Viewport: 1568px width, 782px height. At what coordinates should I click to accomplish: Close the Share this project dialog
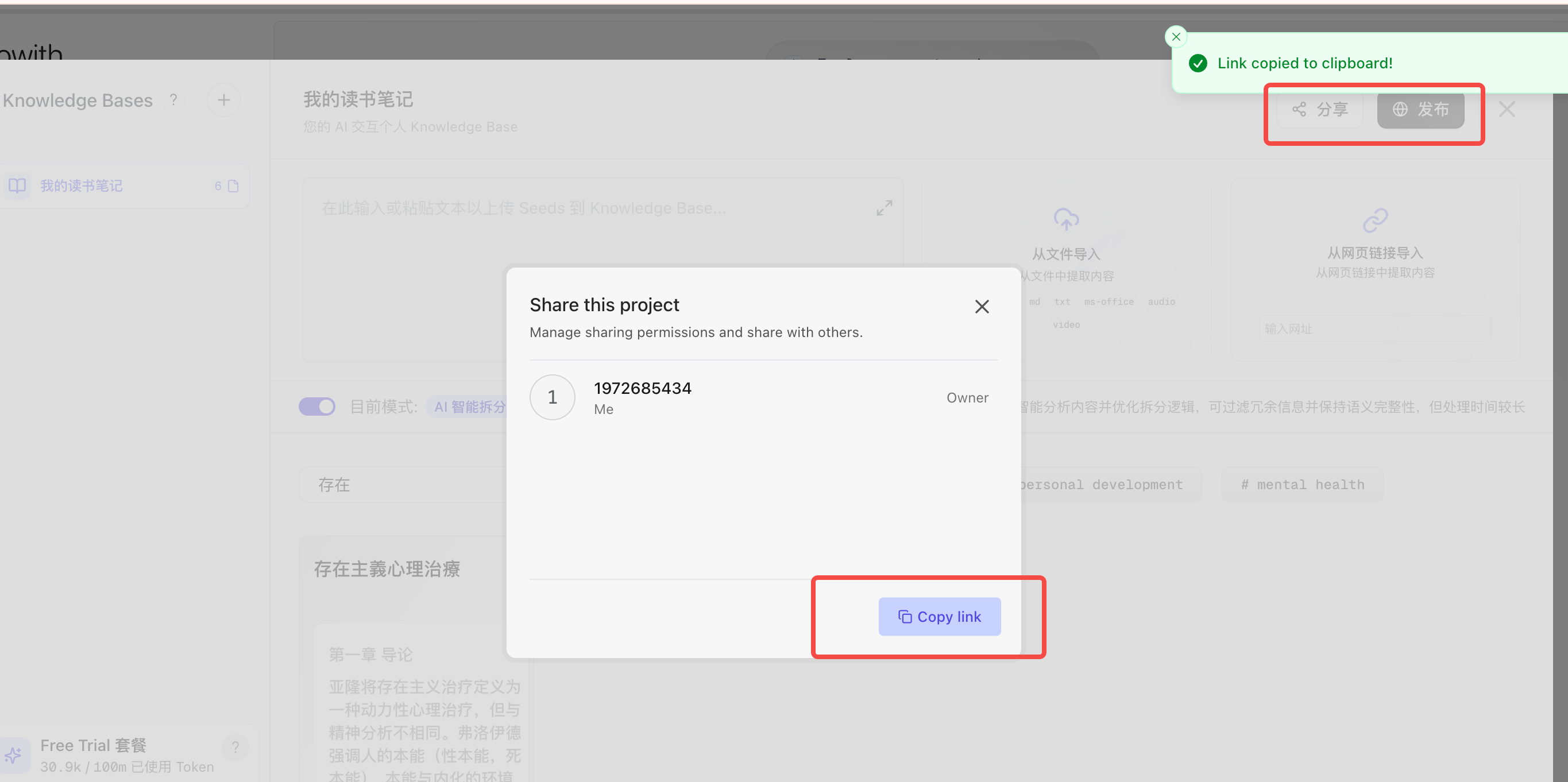[x=982, y=306]
